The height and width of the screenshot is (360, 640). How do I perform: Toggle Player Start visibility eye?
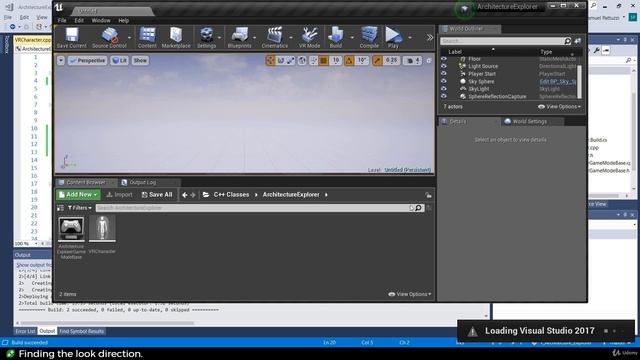tap(444, 74)
